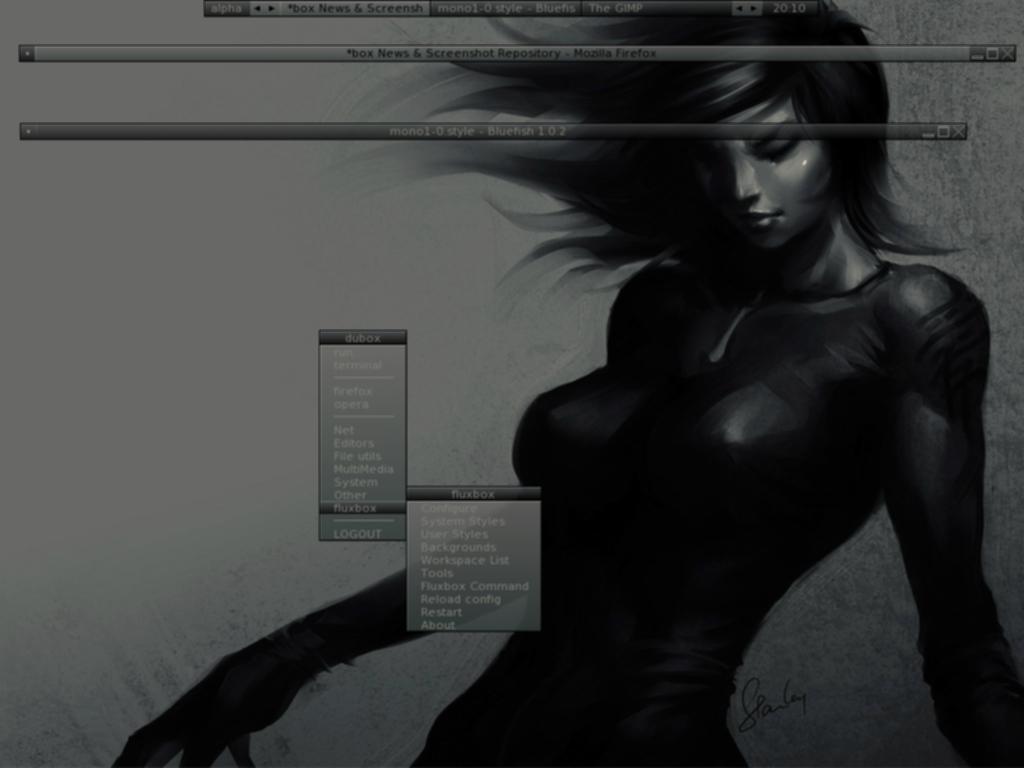The height and width of the screenshot is (768, 1024).
Task: Open the System submenu
Action: point(362,483)
